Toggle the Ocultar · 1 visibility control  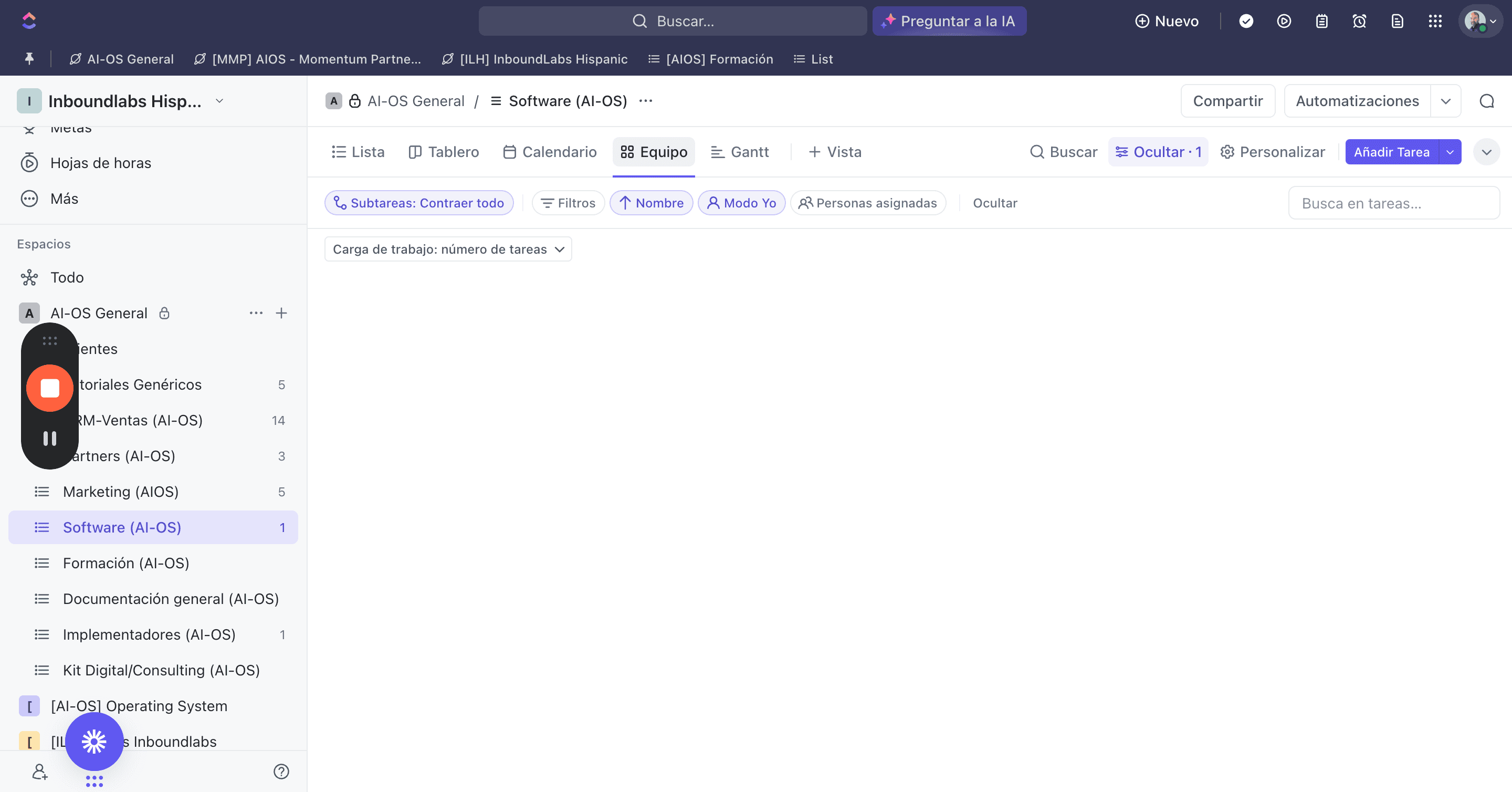(1158, 152)
